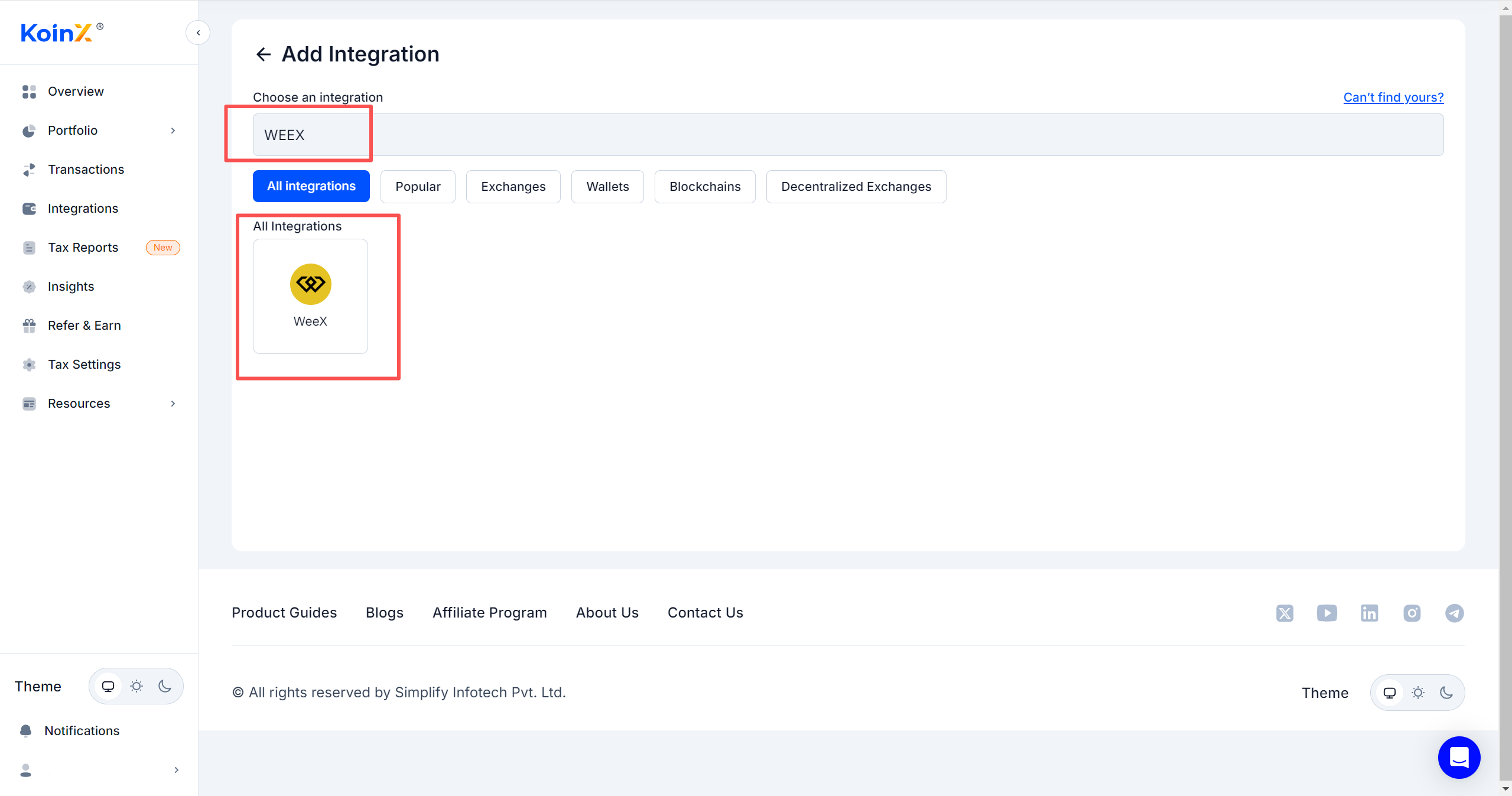Image resolution: width=1512 pixels, height=796 pixels.
Task: Click the Notifications bell in sidebar
Action: pos(26,730)
